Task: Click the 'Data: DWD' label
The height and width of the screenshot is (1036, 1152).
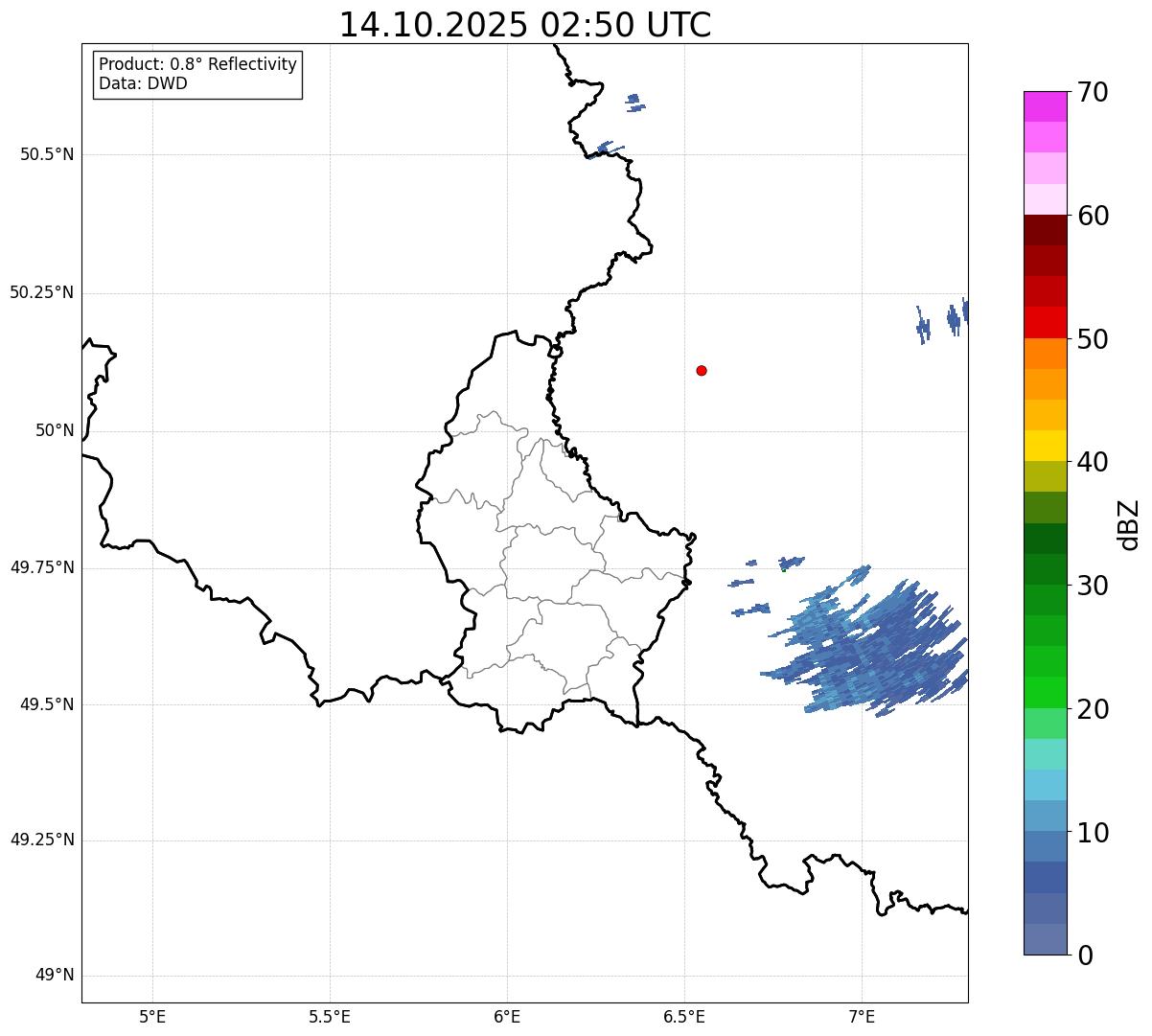Action: click(143, 83)
